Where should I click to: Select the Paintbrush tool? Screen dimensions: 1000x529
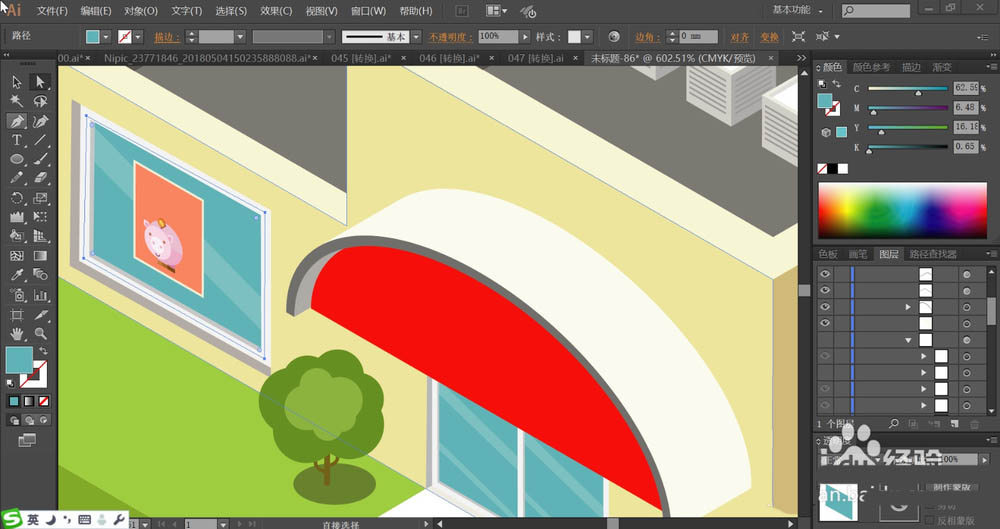click(x=40, y=159)
